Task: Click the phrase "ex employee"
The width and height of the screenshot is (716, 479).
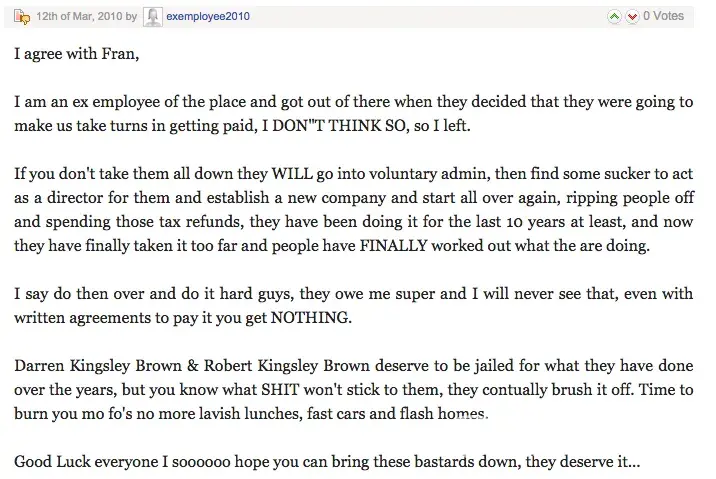Action: pyautogui.click(x=105, y=102)
